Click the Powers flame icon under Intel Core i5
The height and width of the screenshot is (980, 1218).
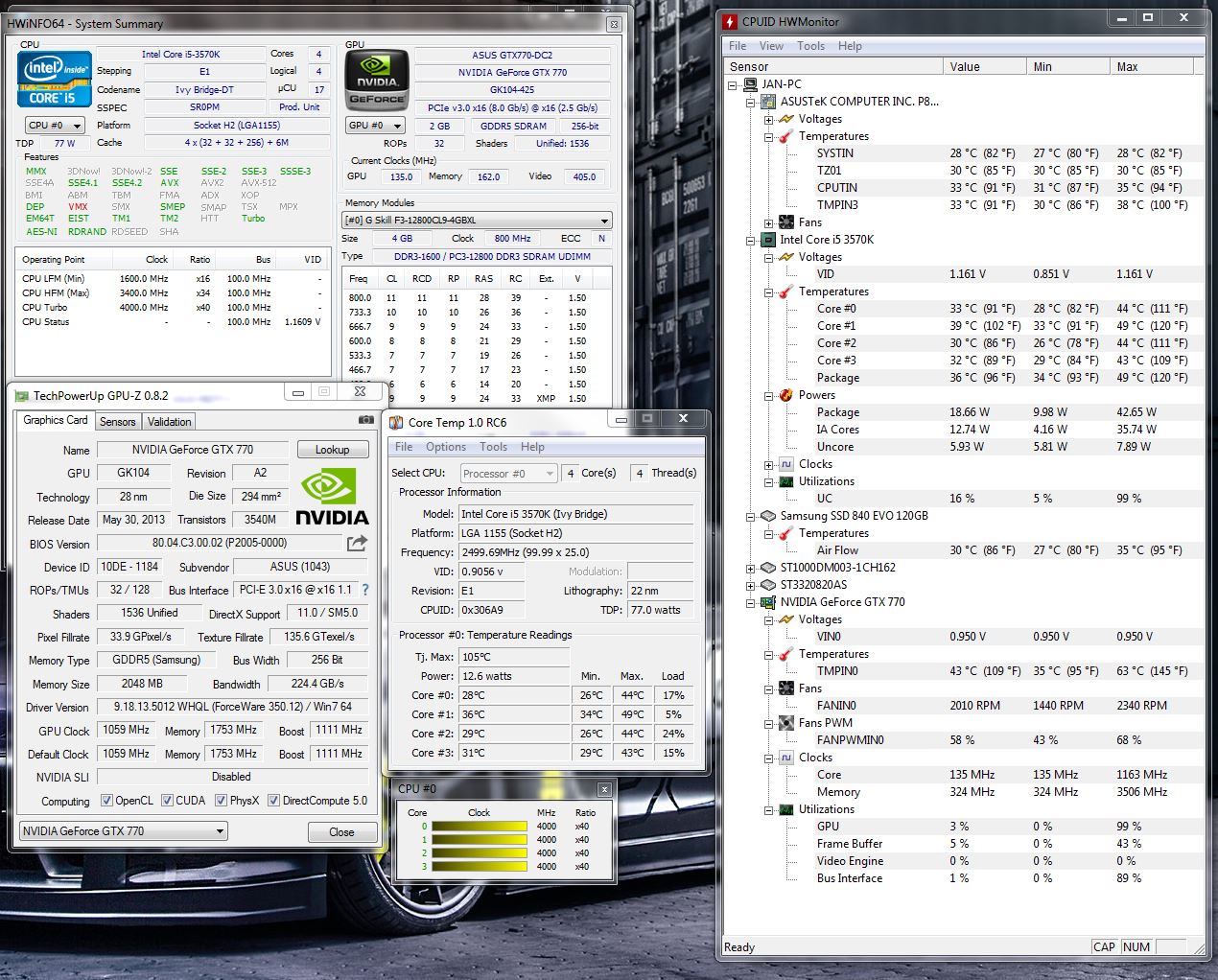(786, 395)
